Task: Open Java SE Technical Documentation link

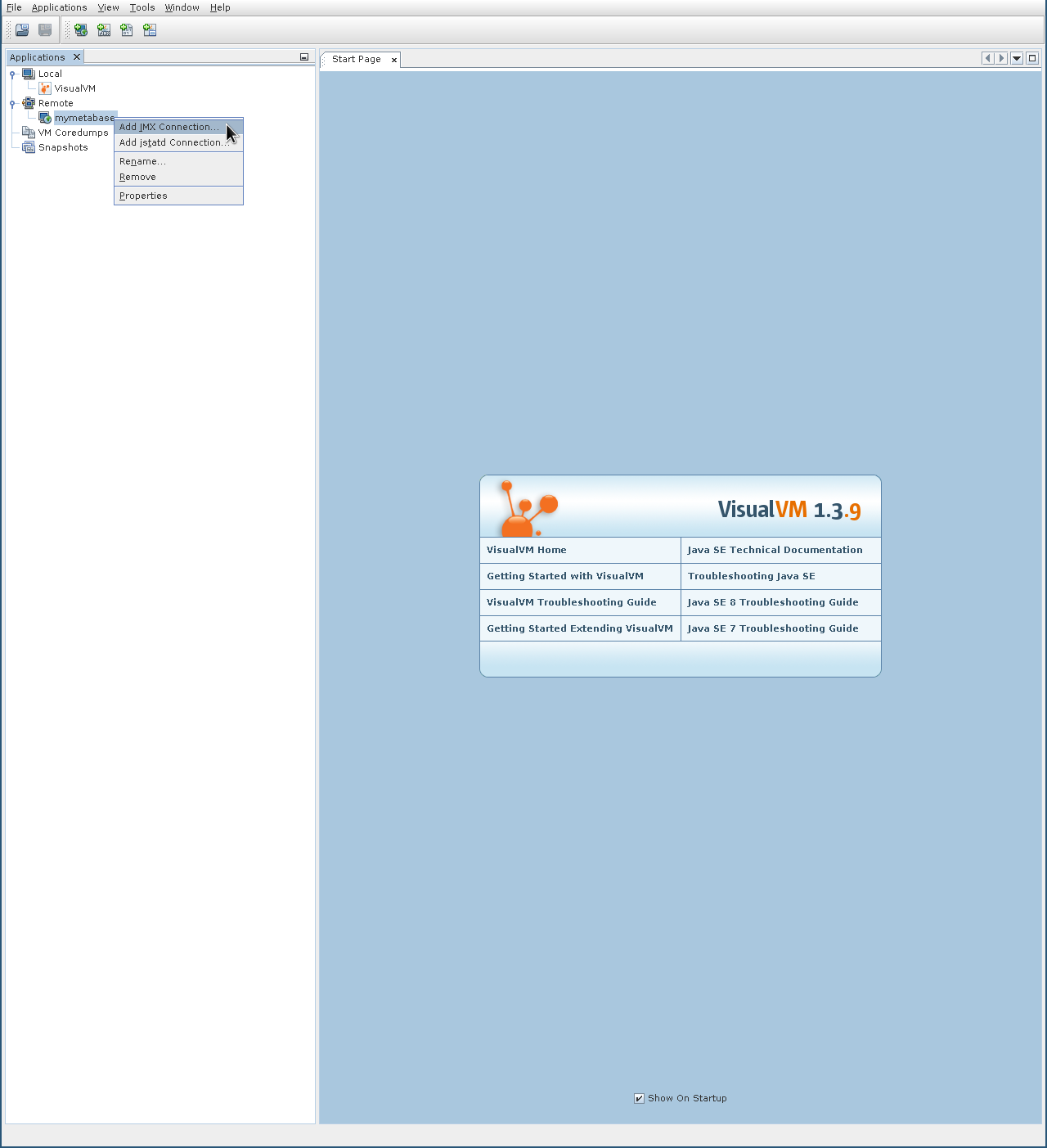Action: [x=775, y=550]
